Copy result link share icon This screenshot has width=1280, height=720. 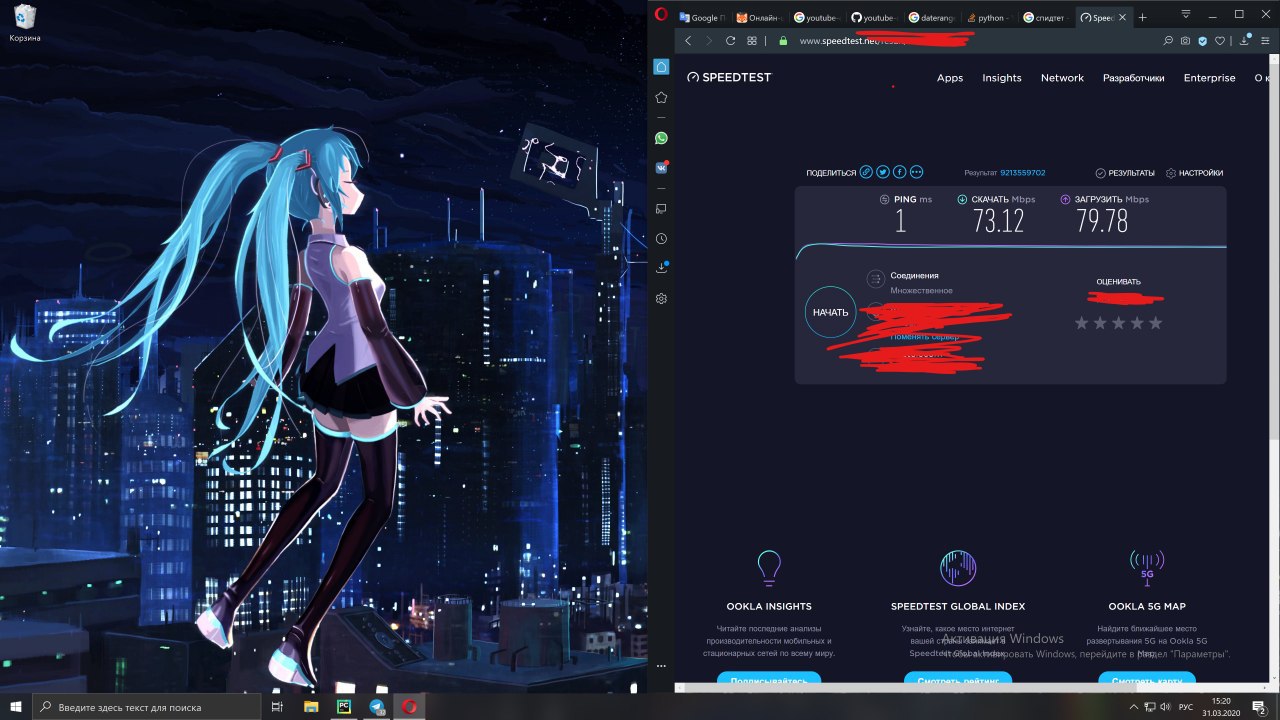866,172
